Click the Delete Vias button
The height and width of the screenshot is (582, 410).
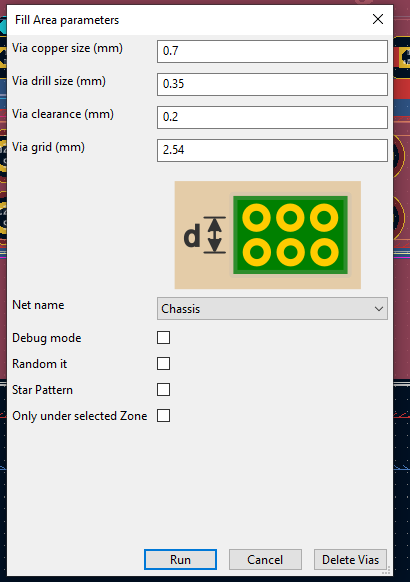point(350,559)
